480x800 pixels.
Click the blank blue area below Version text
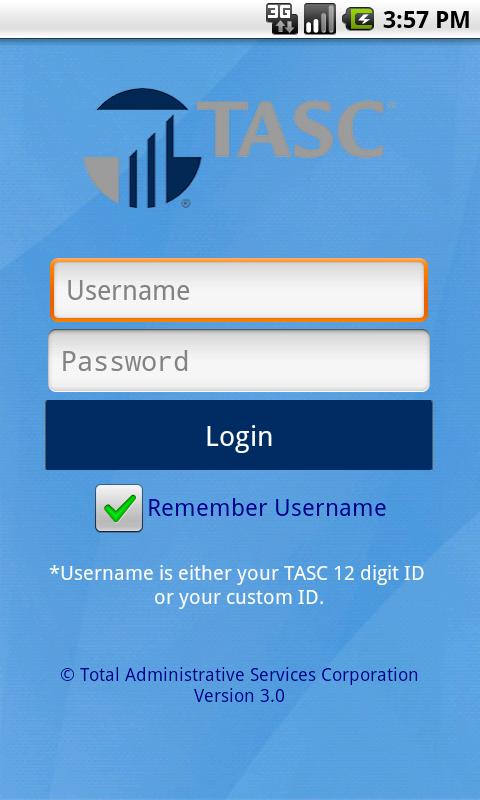[x=239, y=753]
